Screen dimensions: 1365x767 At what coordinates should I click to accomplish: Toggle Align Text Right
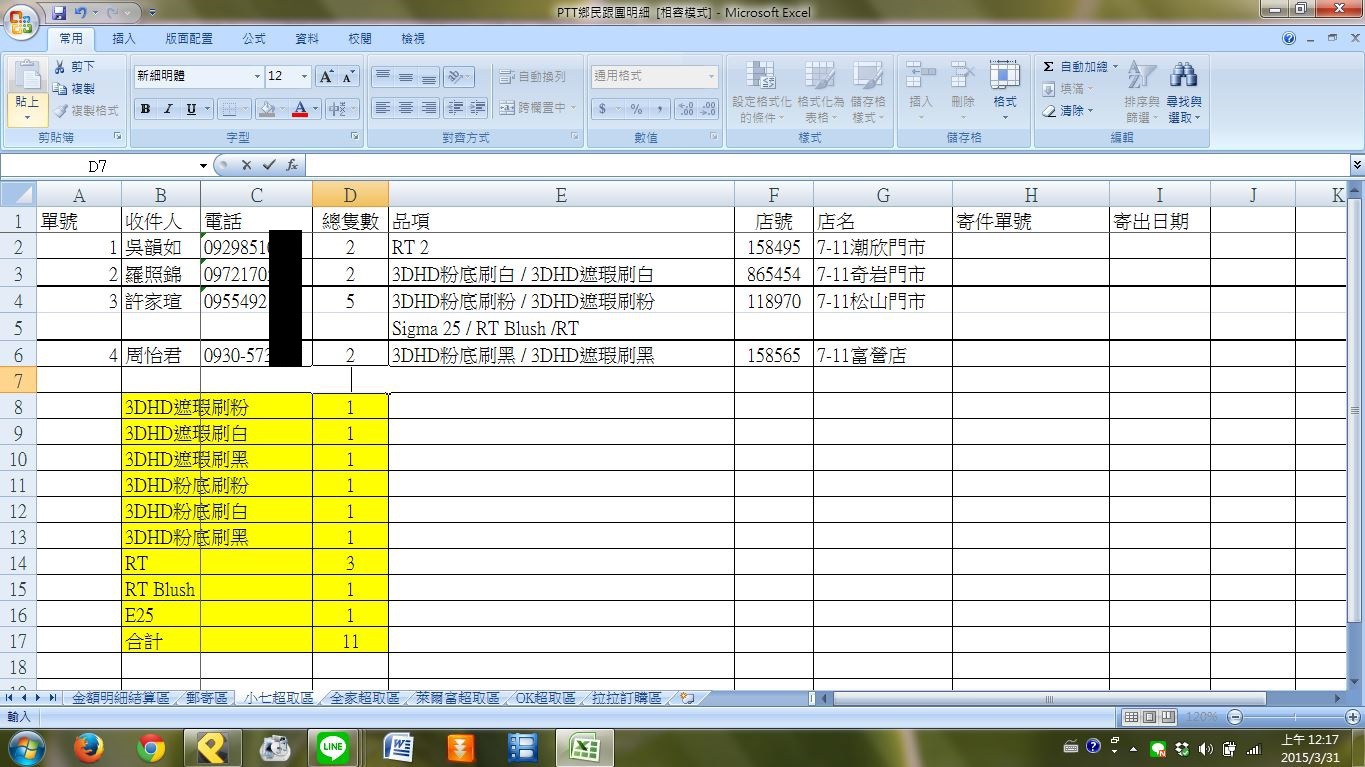click(x=429, y=108)
